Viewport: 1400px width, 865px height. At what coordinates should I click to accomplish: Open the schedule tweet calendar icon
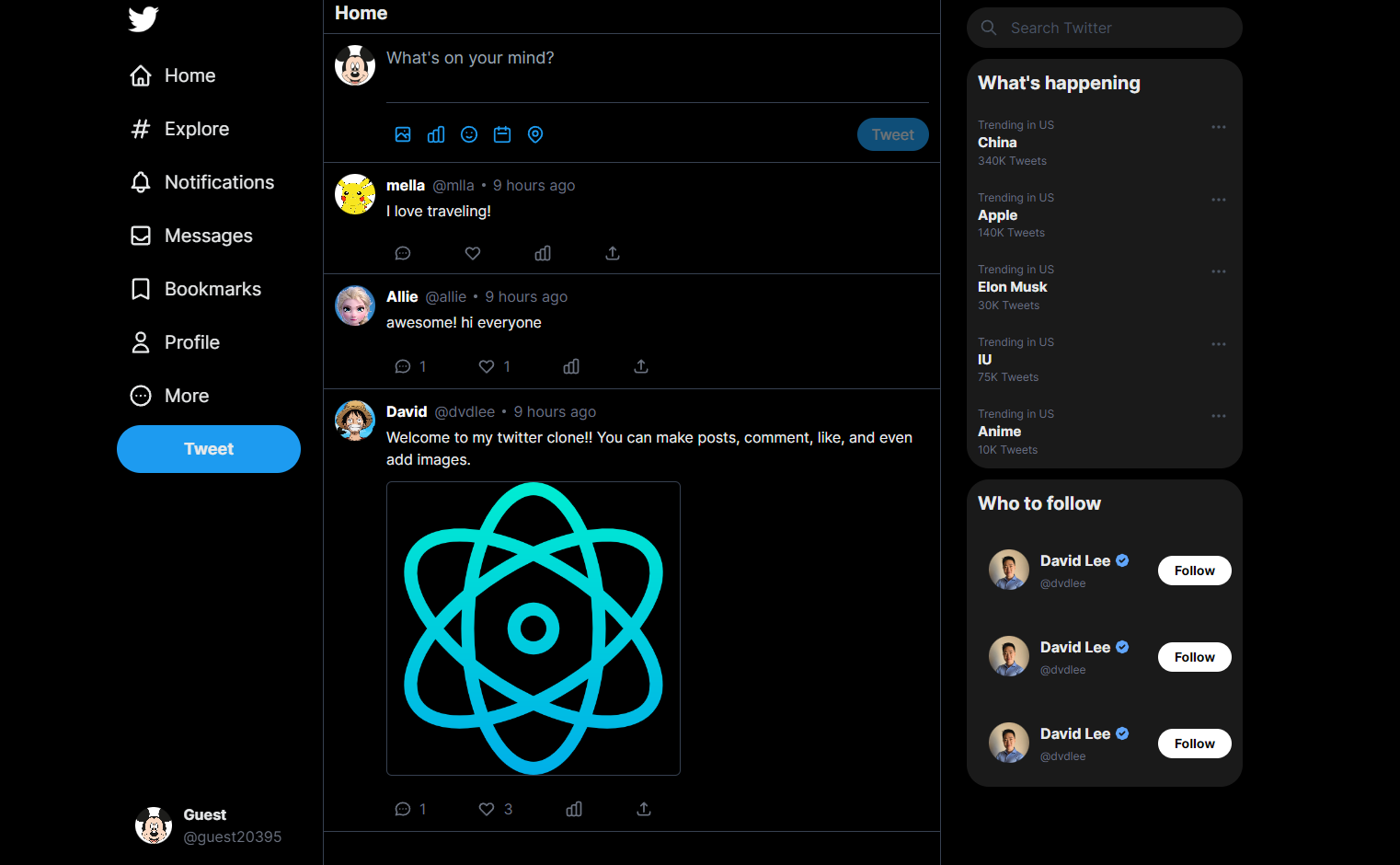coord(502,134)
